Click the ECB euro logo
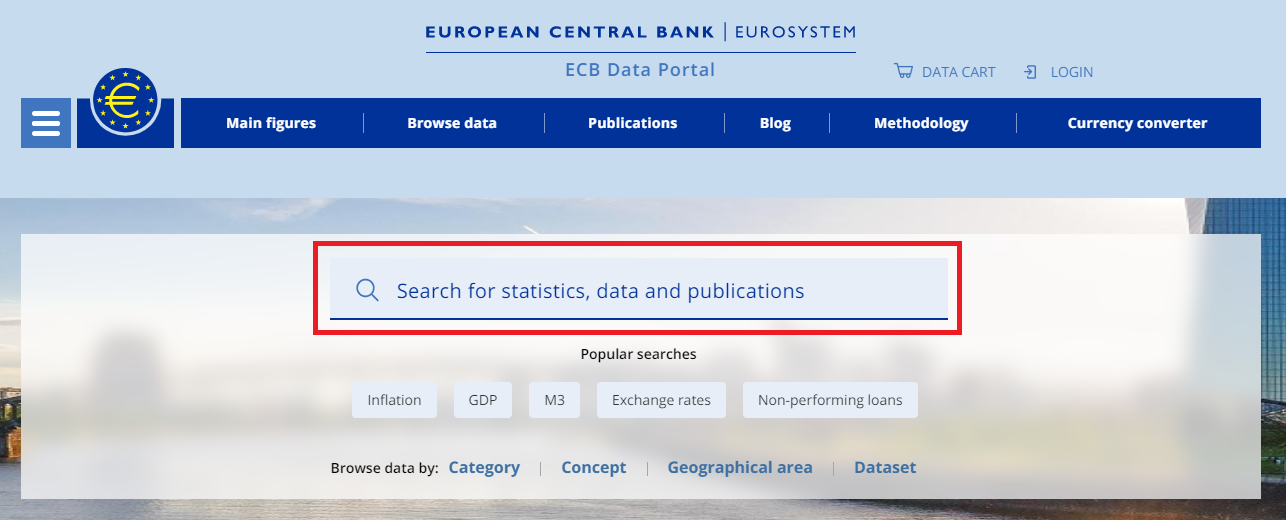The width and height of the screenshot is (1286, 520). (x=125, y=104)
